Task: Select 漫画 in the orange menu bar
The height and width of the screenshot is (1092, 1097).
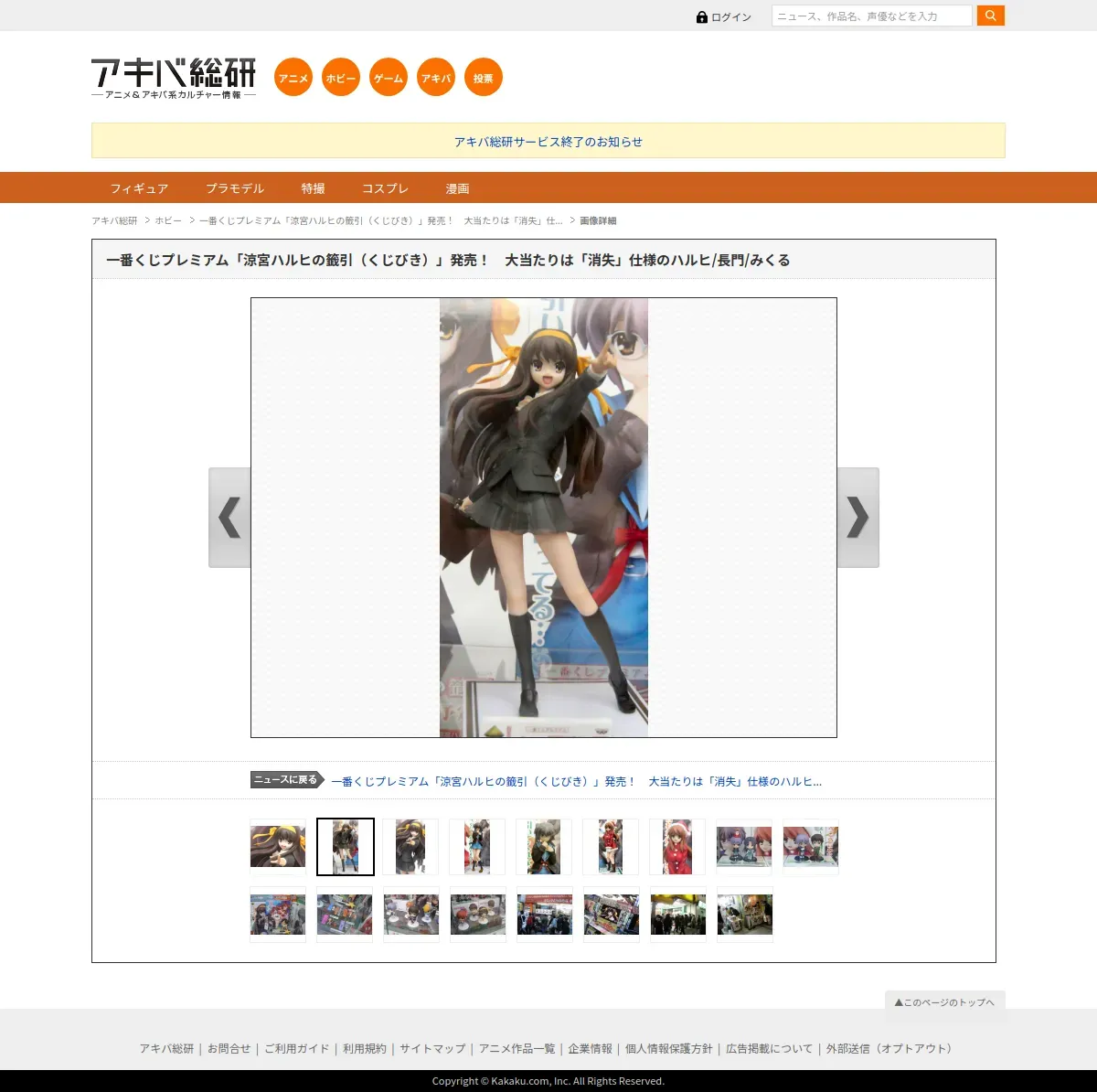Action: (457, 188)
